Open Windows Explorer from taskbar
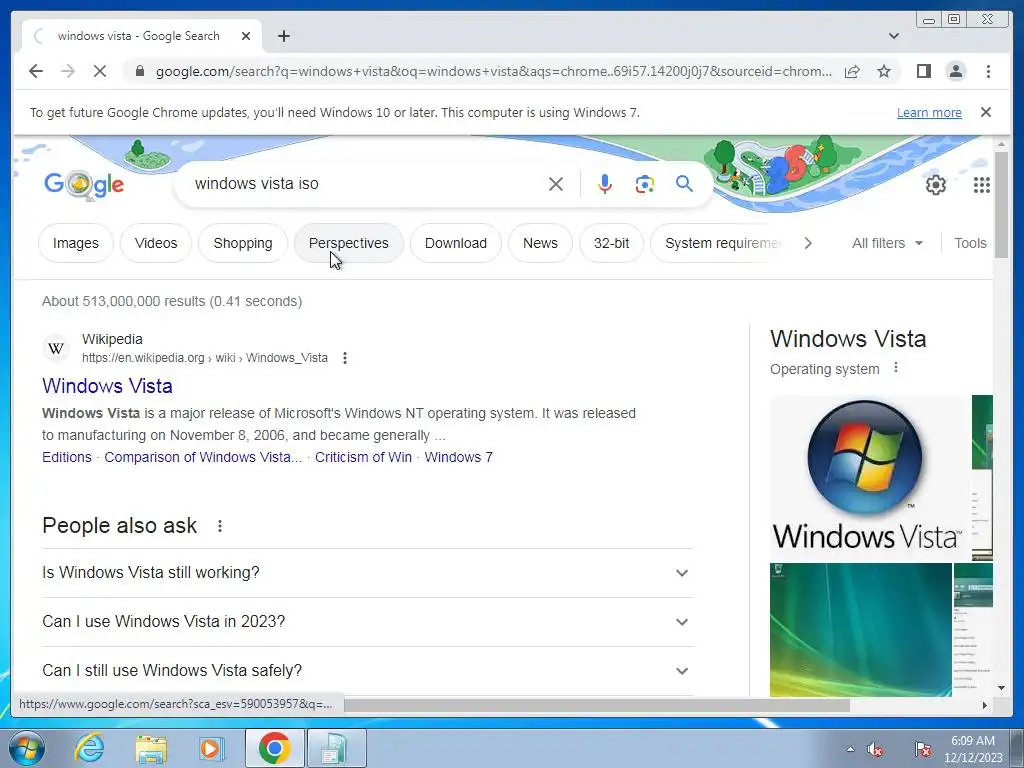Screen dimensions: 1024x768 [151, 748]
